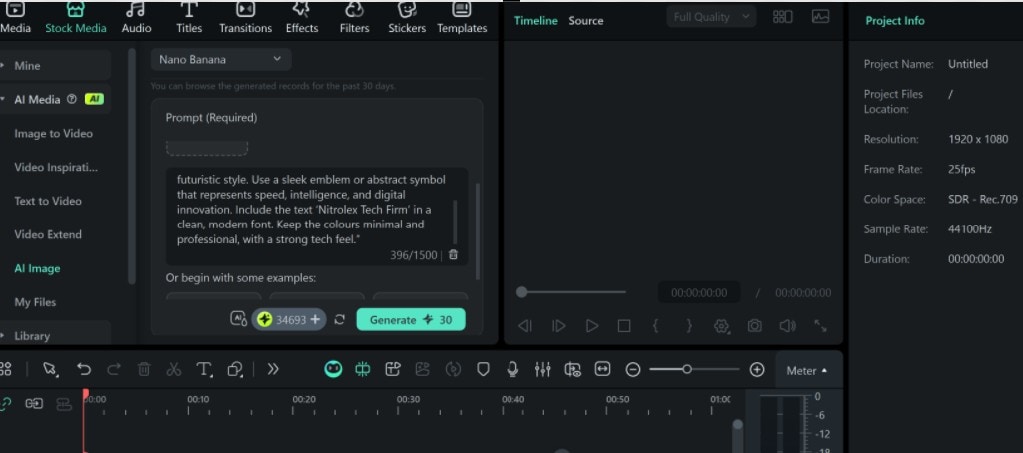The image size is (1023, 453).
Task: Click the dashed image upload box
Action: point(207,148)
